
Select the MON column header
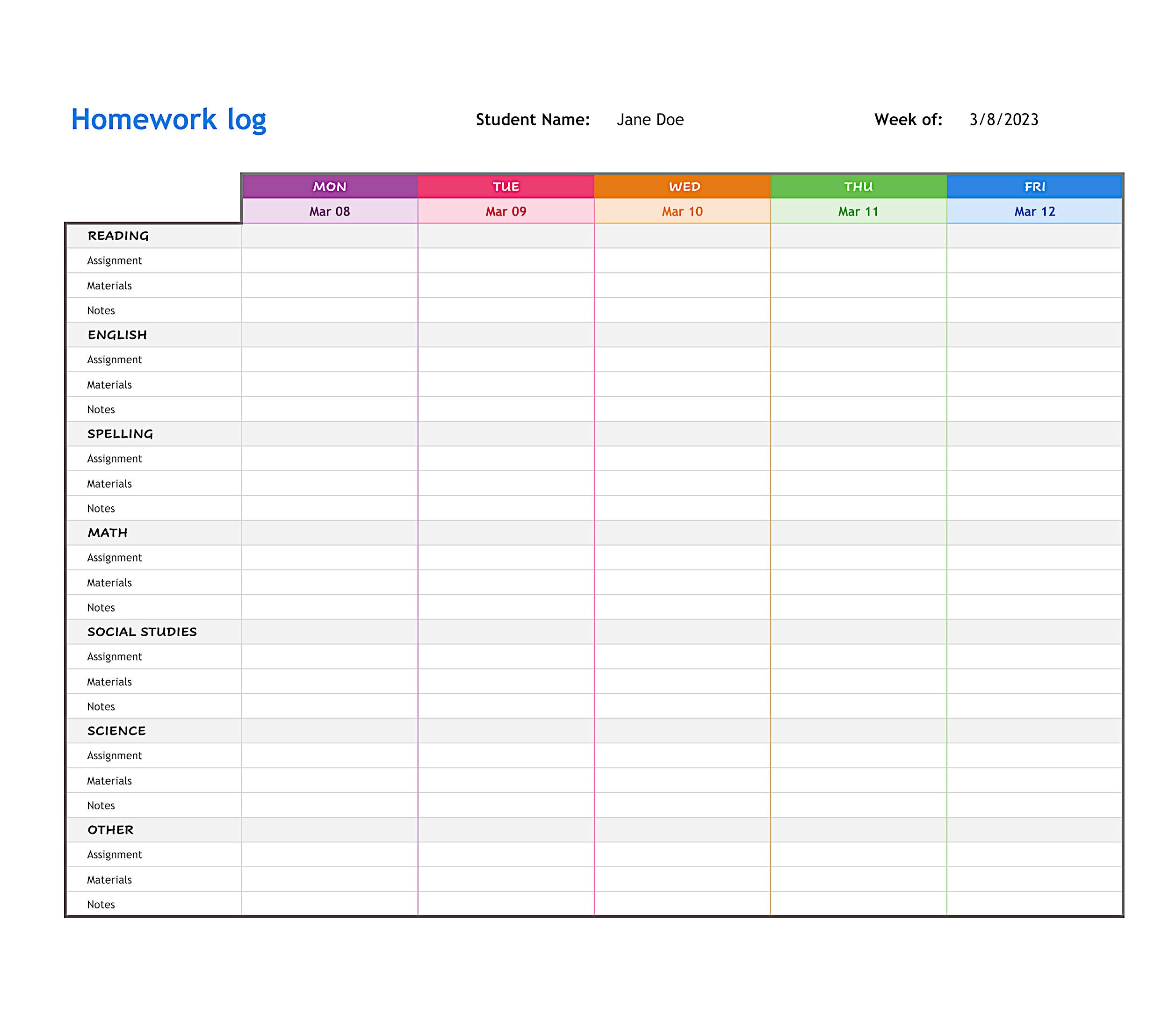[330, 186]
